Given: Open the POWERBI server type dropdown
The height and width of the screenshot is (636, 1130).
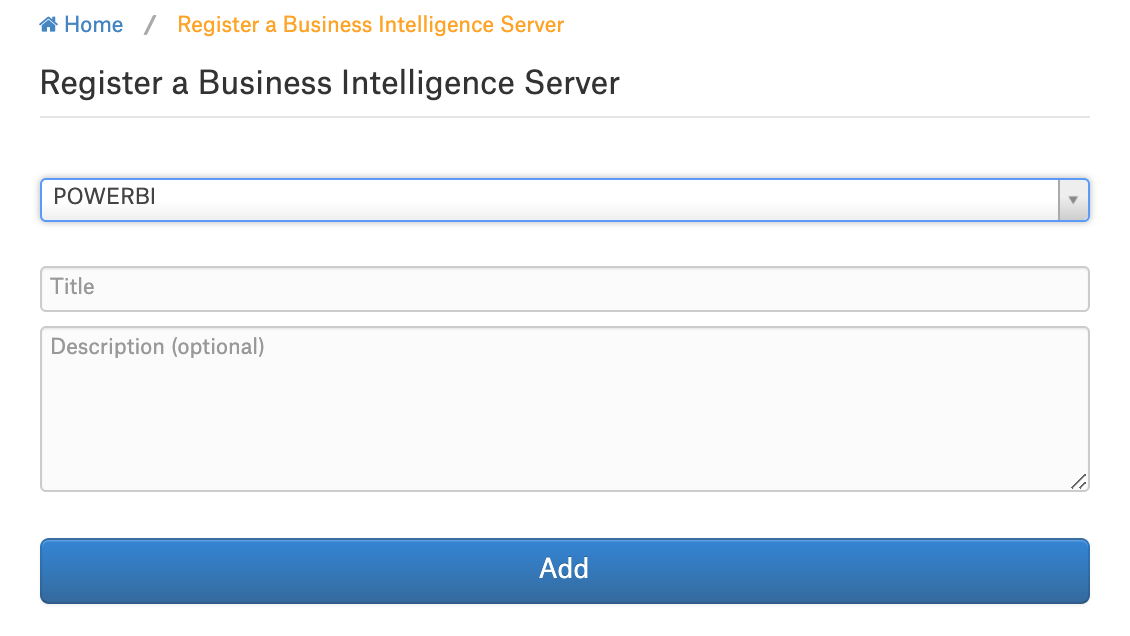Looking at the screenshot, I should point(564,200).
